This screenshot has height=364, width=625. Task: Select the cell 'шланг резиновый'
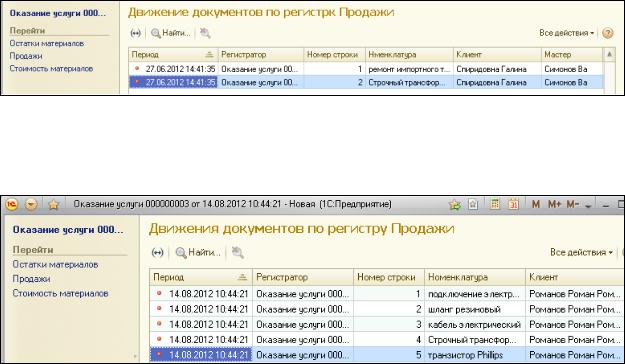pyautogui.click(x=475, y=309)
